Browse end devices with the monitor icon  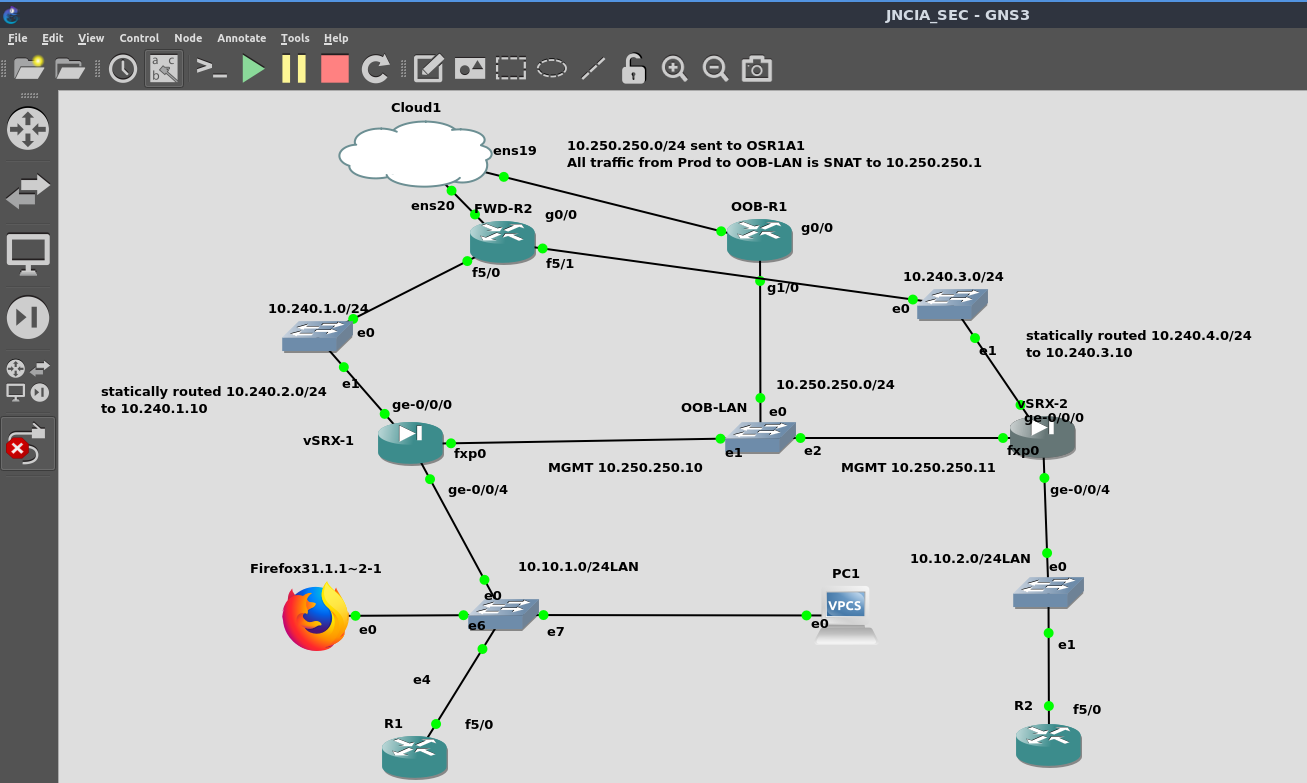(x=28, y=254)
